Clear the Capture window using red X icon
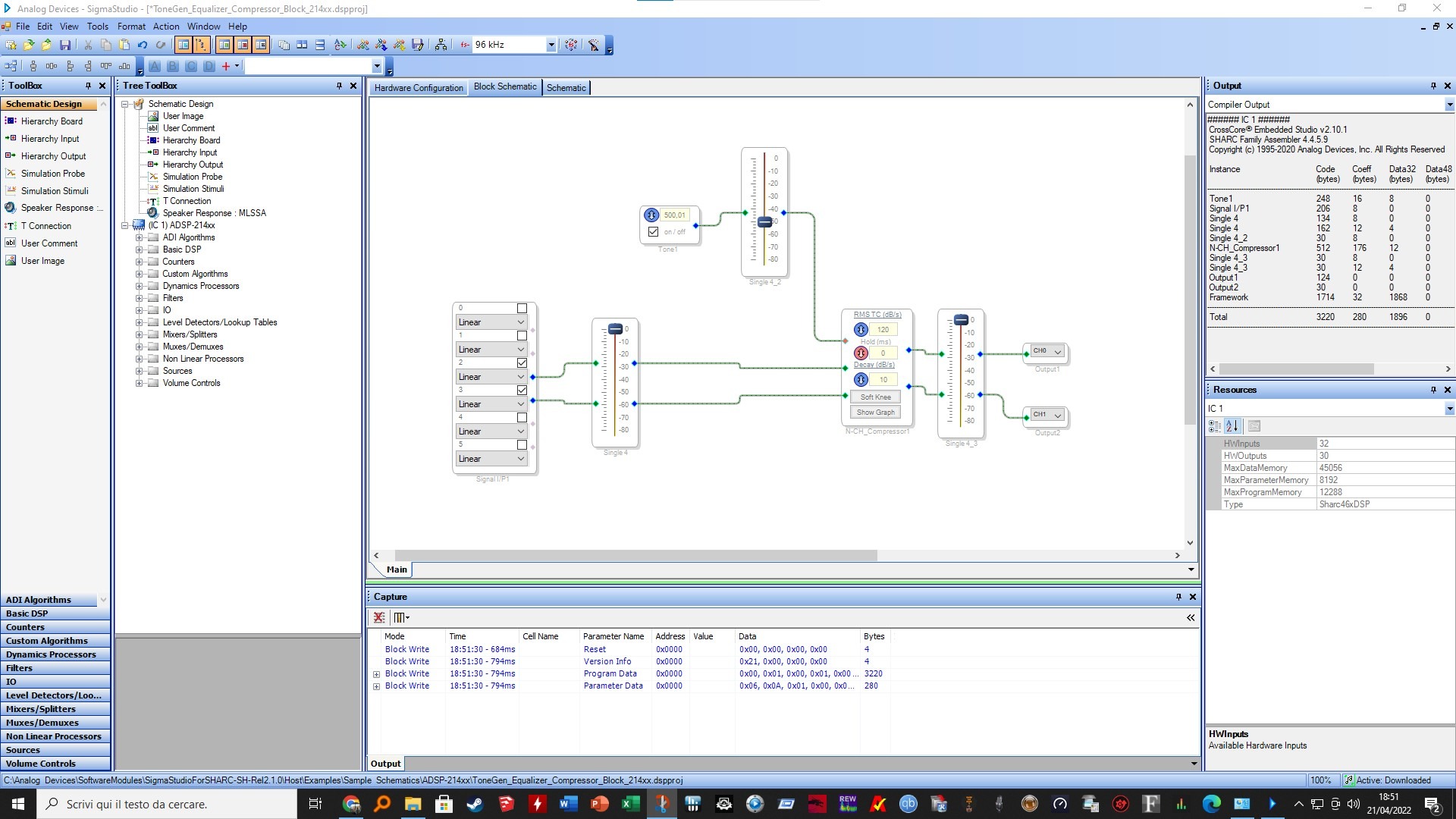This screenshot has width=1456, height=819. click(379, 617)
